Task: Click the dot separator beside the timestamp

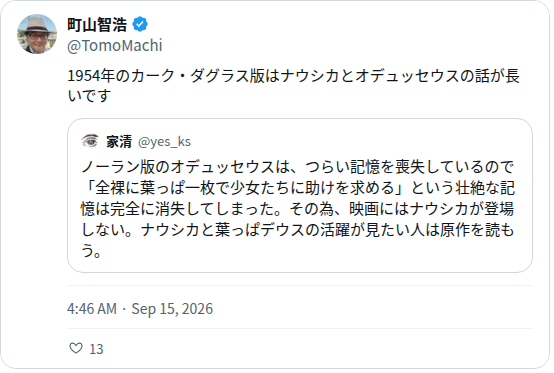Action: [124, 309]
